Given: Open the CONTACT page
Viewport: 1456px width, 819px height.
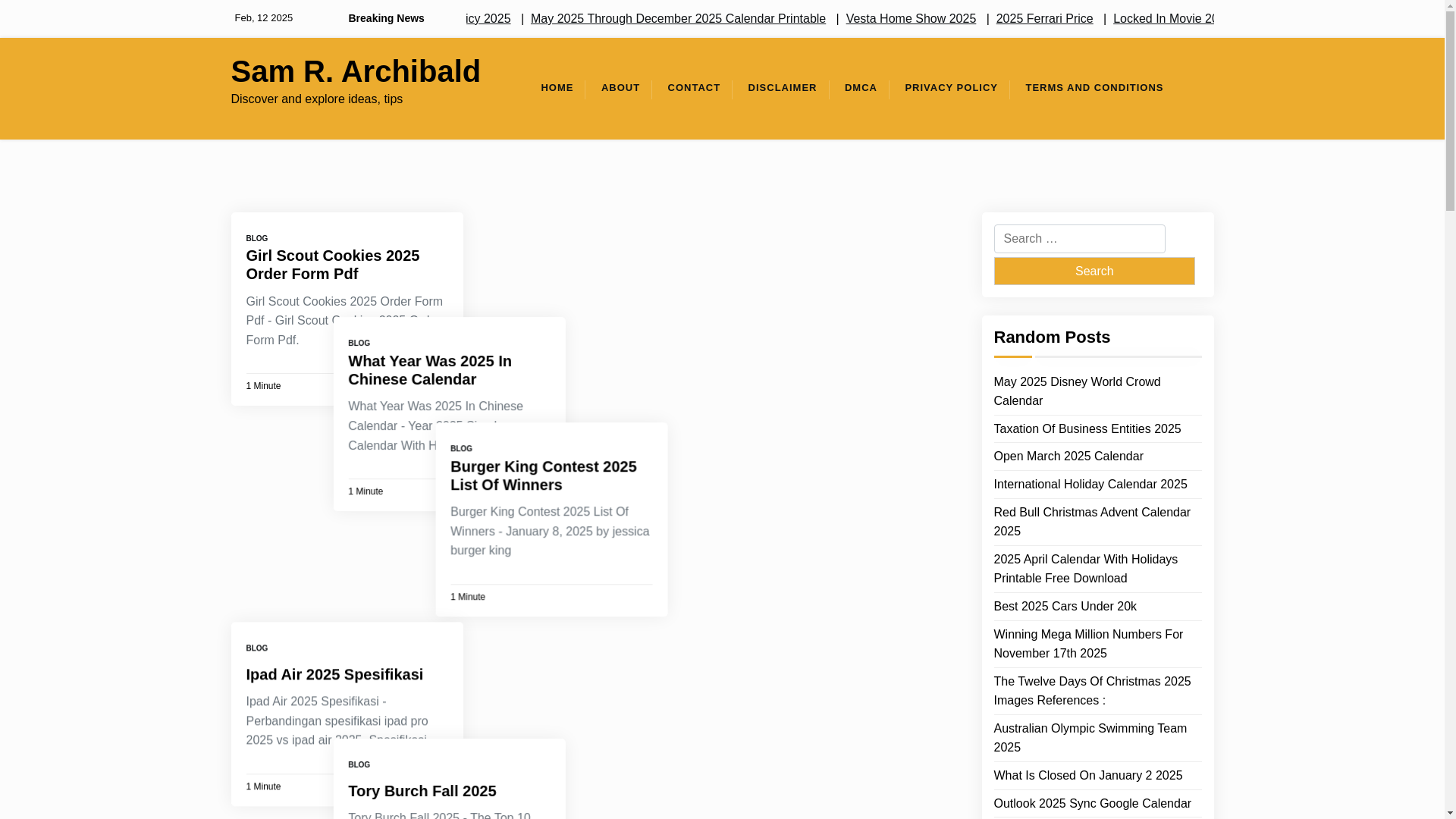Looking at the screenshot, I should pyautogui.click(x=693, y=88).
